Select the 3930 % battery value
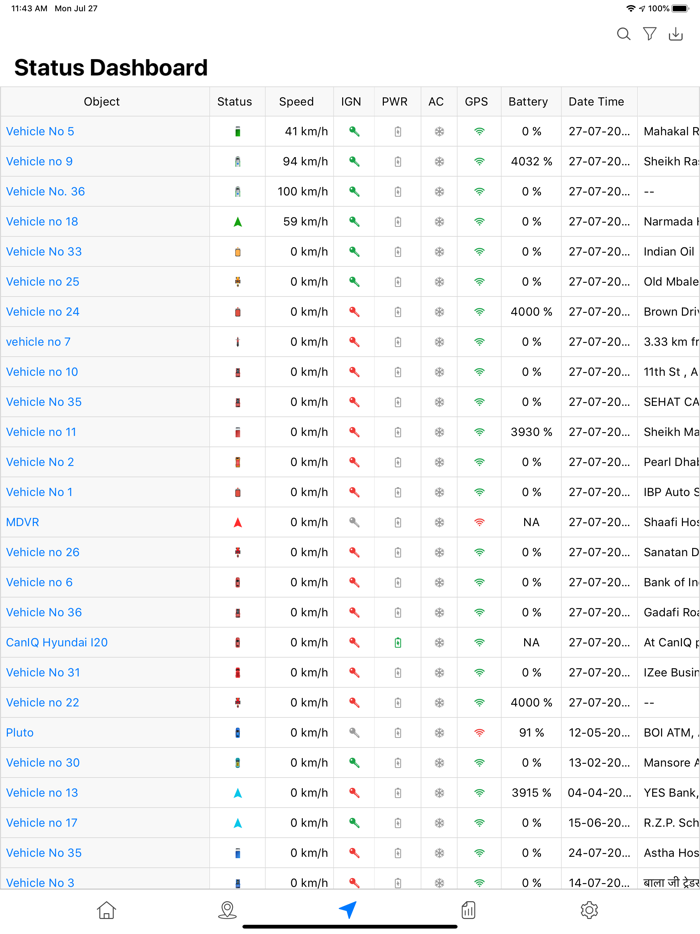The width and height of the screenshot is (700, 934). coord(531,432)
